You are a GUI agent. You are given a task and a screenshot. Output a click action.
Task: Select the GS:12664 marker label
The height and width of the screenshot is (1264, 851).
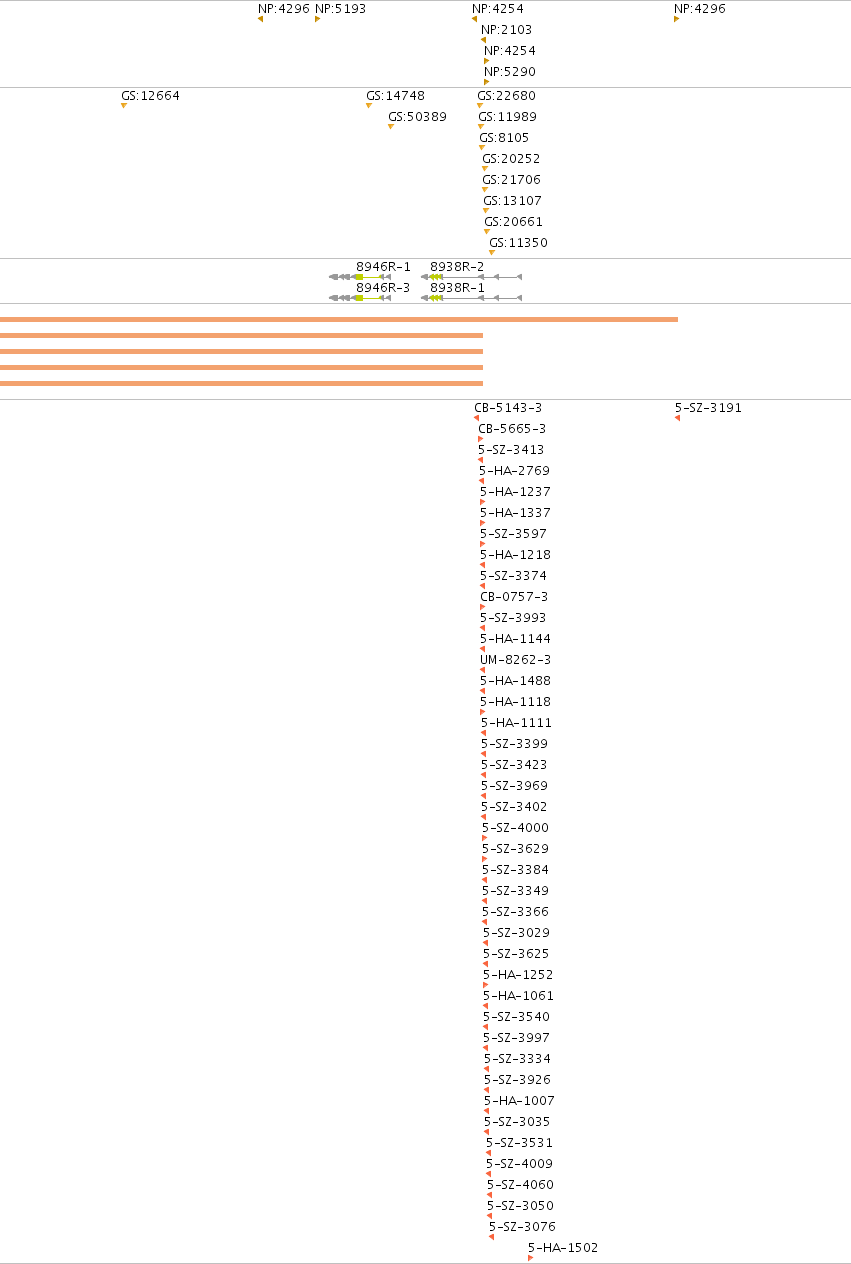[x=150, y=97]
